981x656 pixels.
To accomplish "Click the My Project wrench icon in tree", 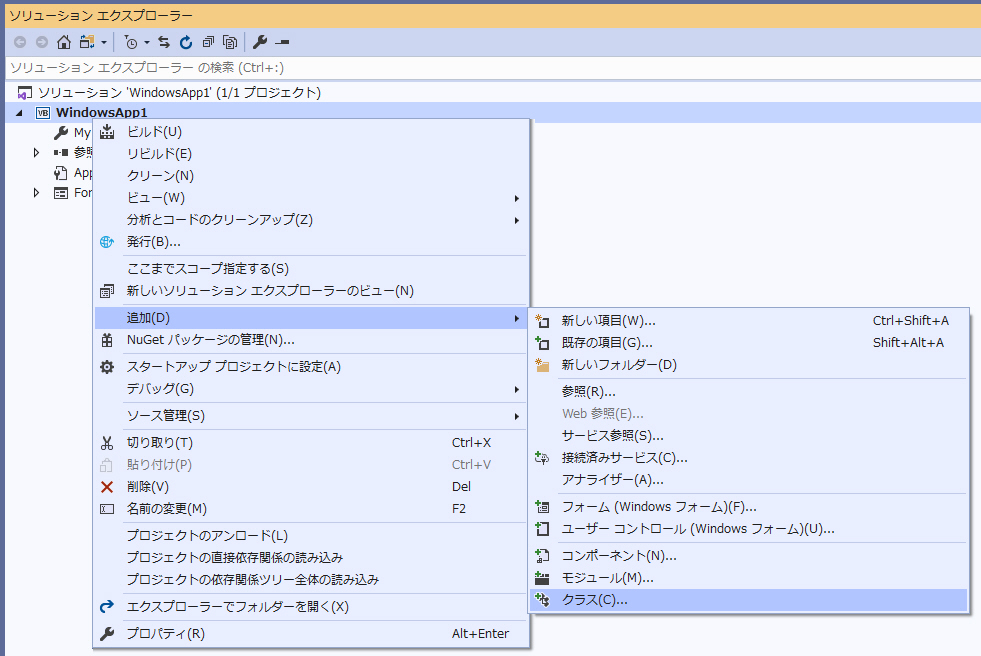I will [x=61, y=133].
